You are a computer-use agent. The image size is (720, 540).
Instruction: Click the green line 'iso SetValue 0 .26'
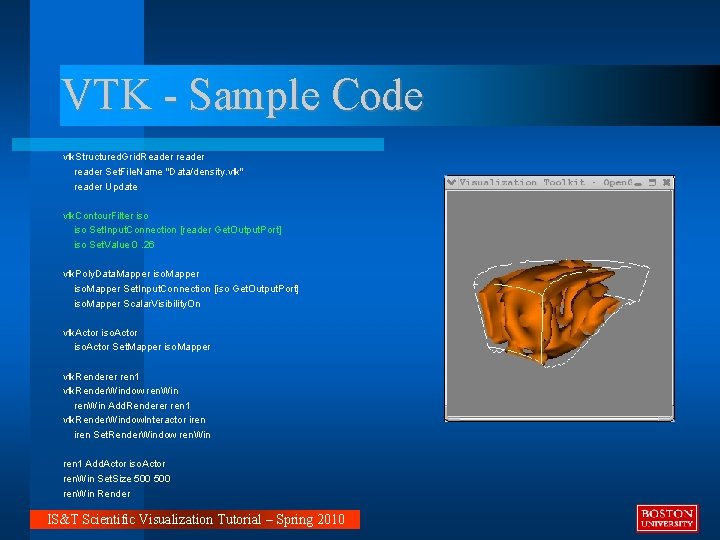click(x=114, y=245)
